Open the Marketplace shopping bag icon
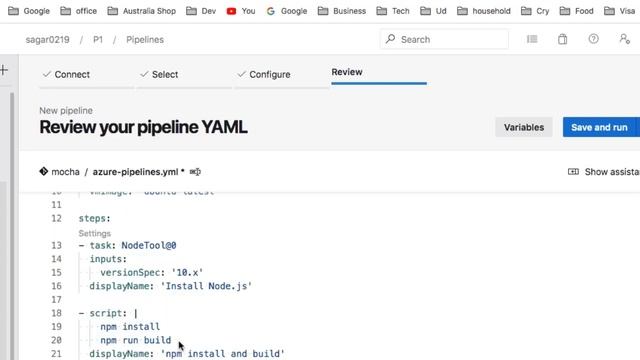The image size is (640, 360). click(x=562, y=39)
